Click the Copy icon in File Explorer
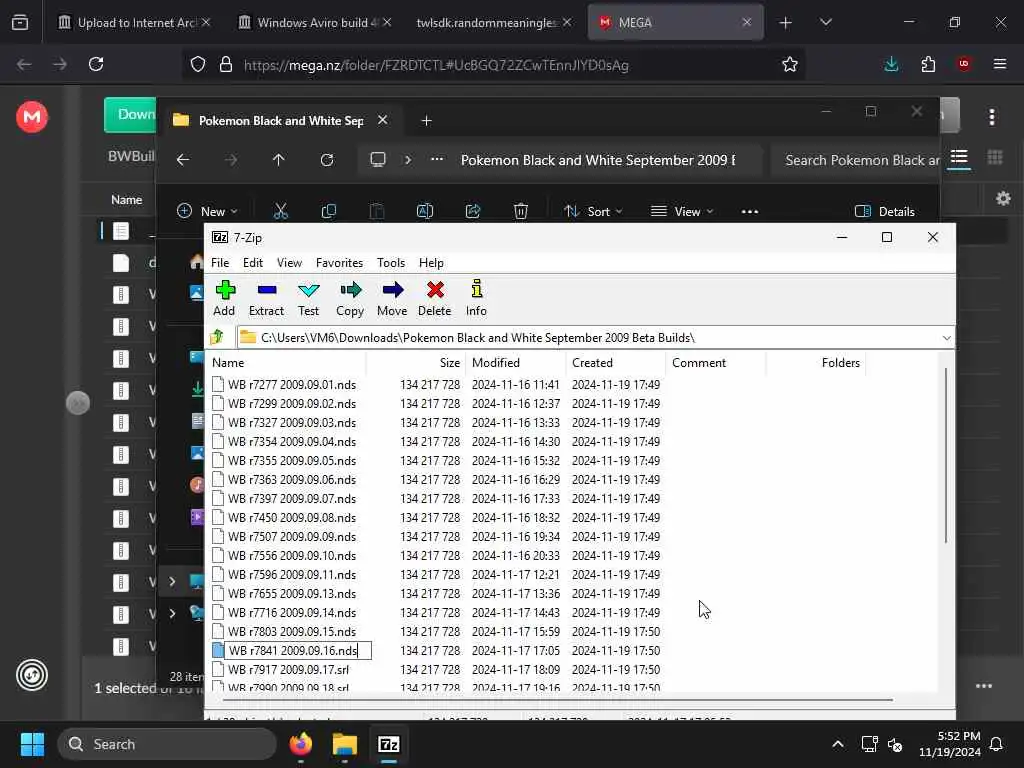 click(x=328, y=211)
